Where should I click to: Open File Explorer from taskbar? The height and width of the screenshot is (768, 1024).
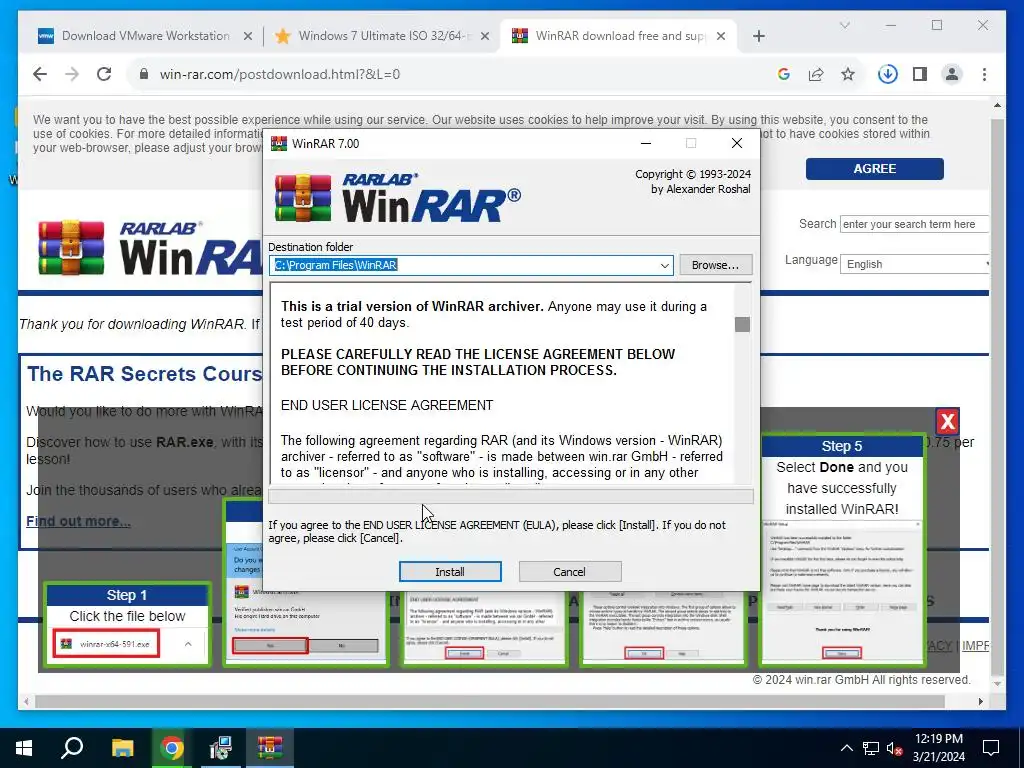[x=122, y=748]
